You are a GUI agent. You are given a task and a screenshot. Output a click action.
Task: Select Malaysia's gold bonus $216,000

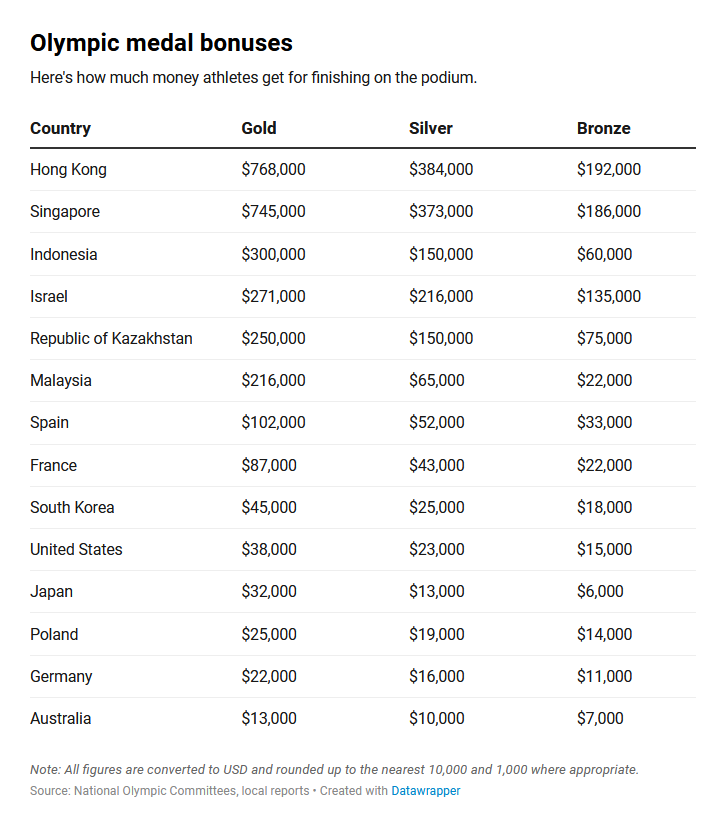(x=273, y=380)
